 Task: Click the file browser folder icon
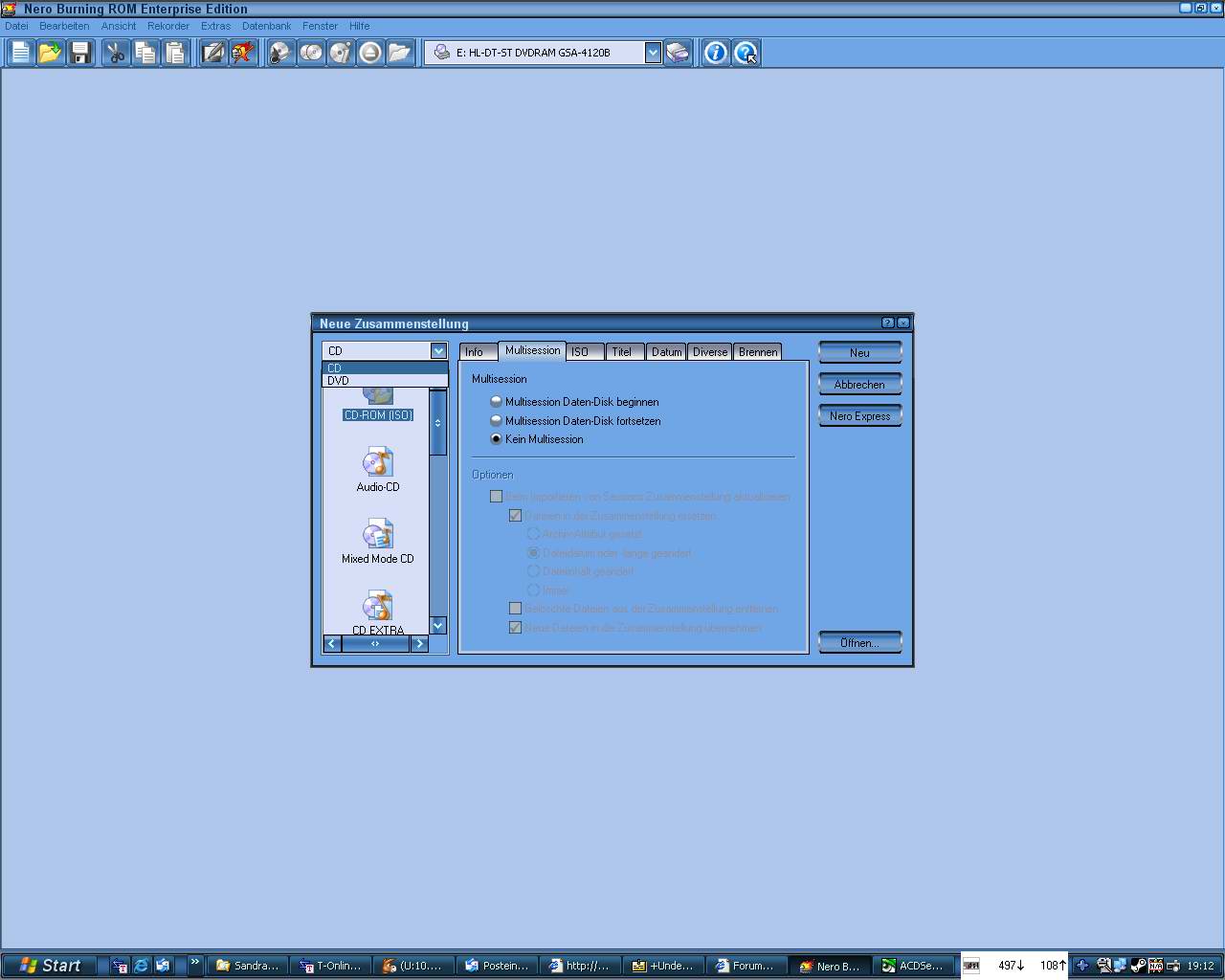[x=400, y=53]
